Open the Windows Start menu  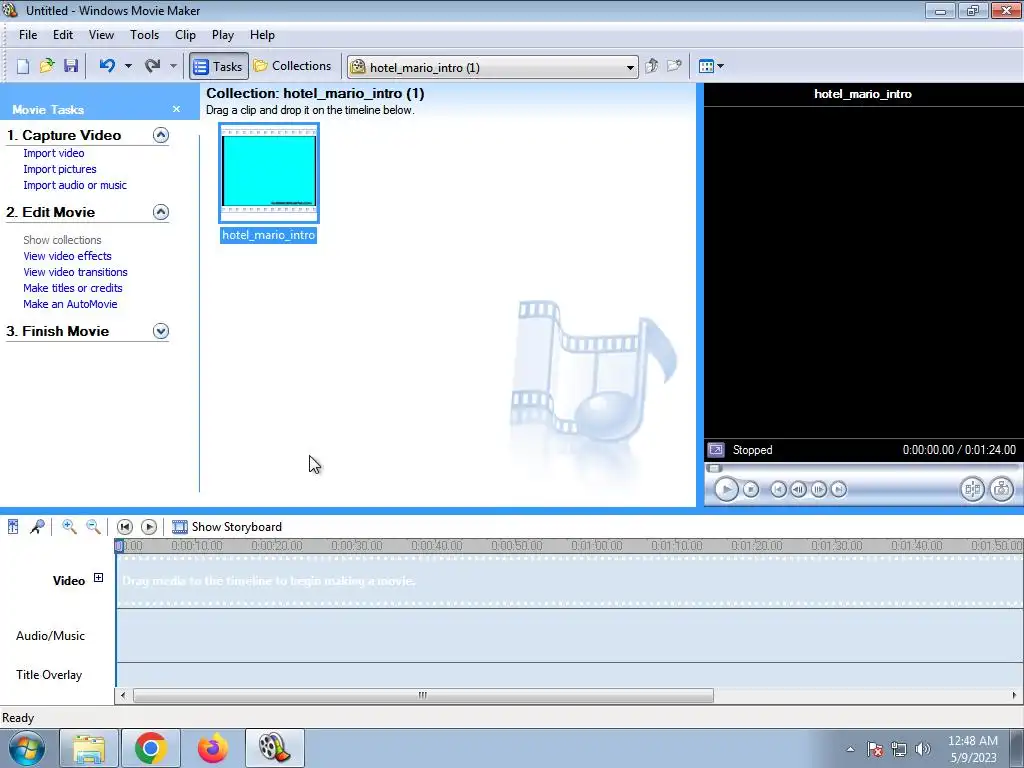coord(26,748)
